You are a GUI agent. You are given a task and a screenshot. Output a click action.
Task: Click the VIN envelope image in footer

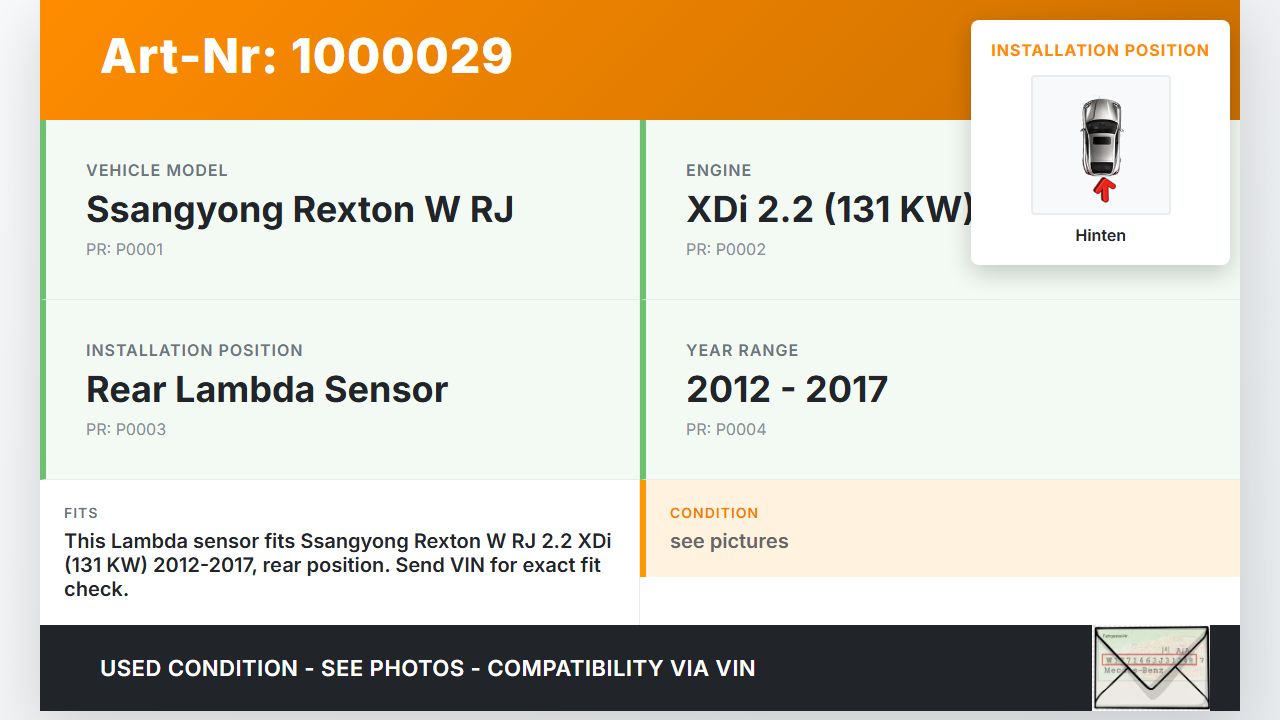click(1151, 667)
